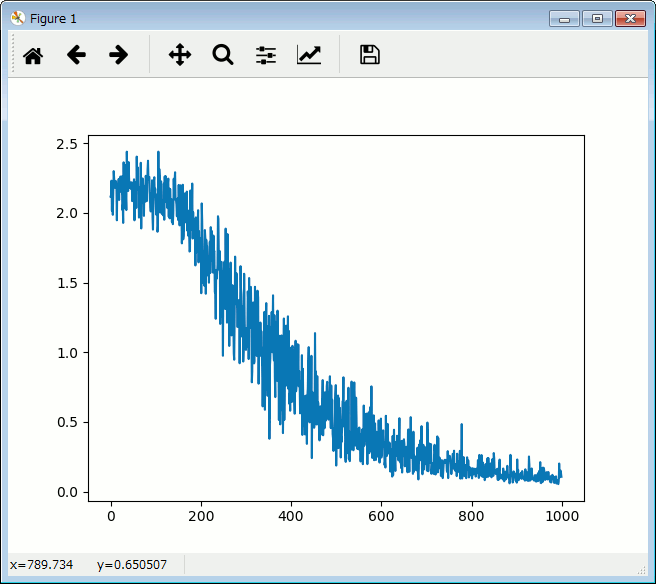Click the y=0.650507 status bar readout
Screen dimensions: 656x584
pyautogui.click(x=132, y=565)
